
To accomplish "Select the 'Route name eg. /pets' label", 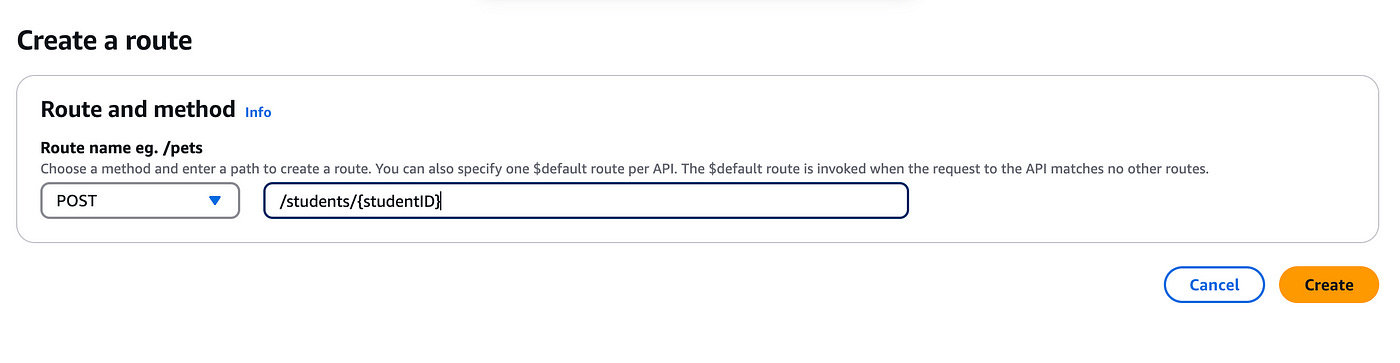I will 121,148.
